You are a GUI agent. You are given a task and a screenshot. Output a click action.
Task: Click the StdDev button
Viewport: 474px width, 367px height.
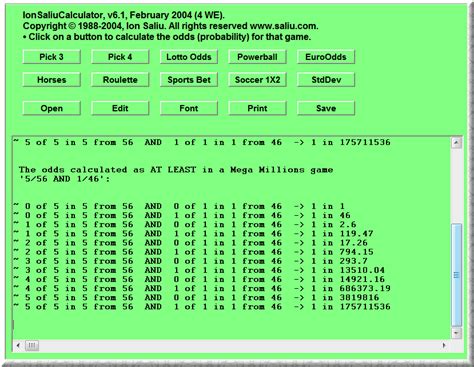pos(326,80)
